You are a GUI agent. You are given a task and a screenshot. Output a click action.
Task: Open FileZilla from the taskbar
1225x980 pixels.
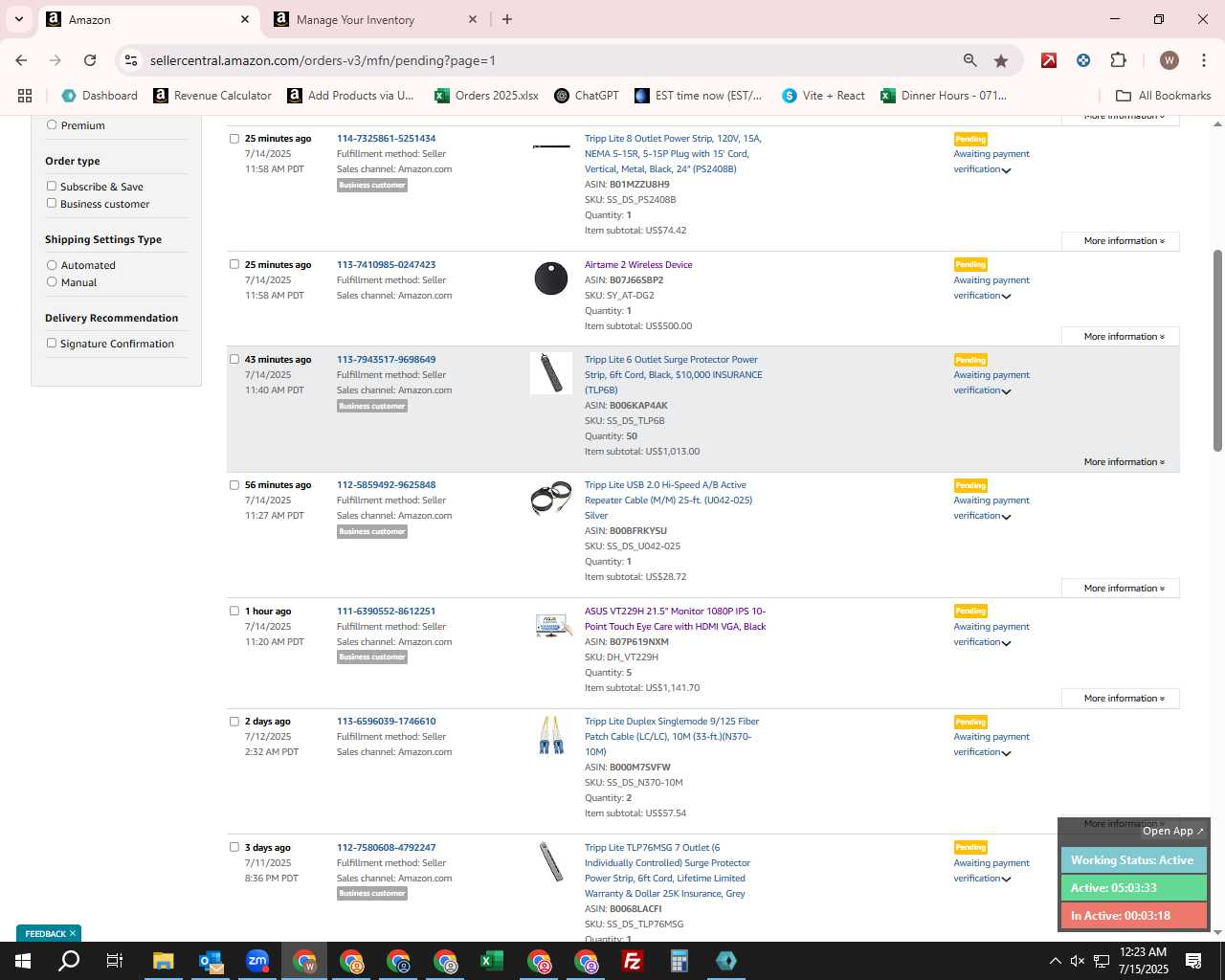click(633, 961)
